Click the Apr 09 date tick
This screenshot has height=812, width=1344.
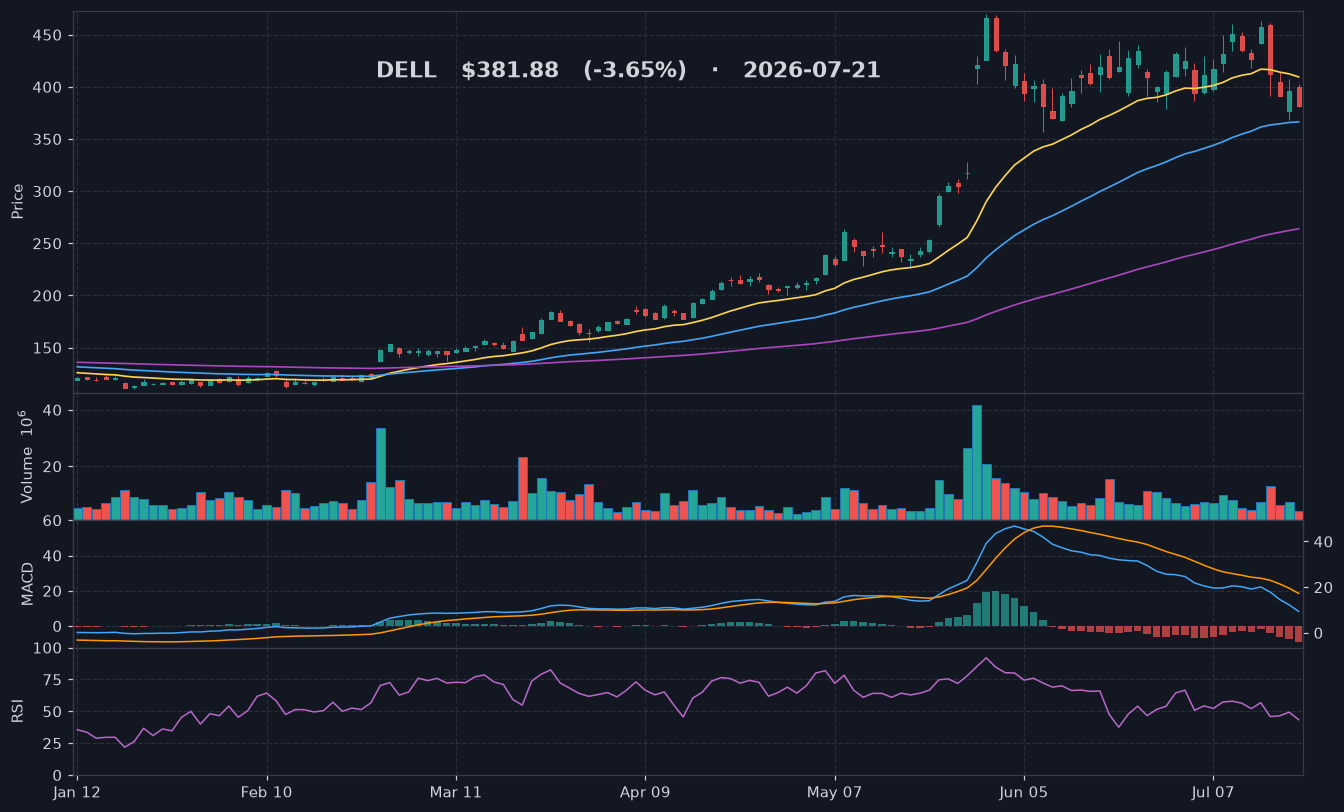tap(645, 791)
